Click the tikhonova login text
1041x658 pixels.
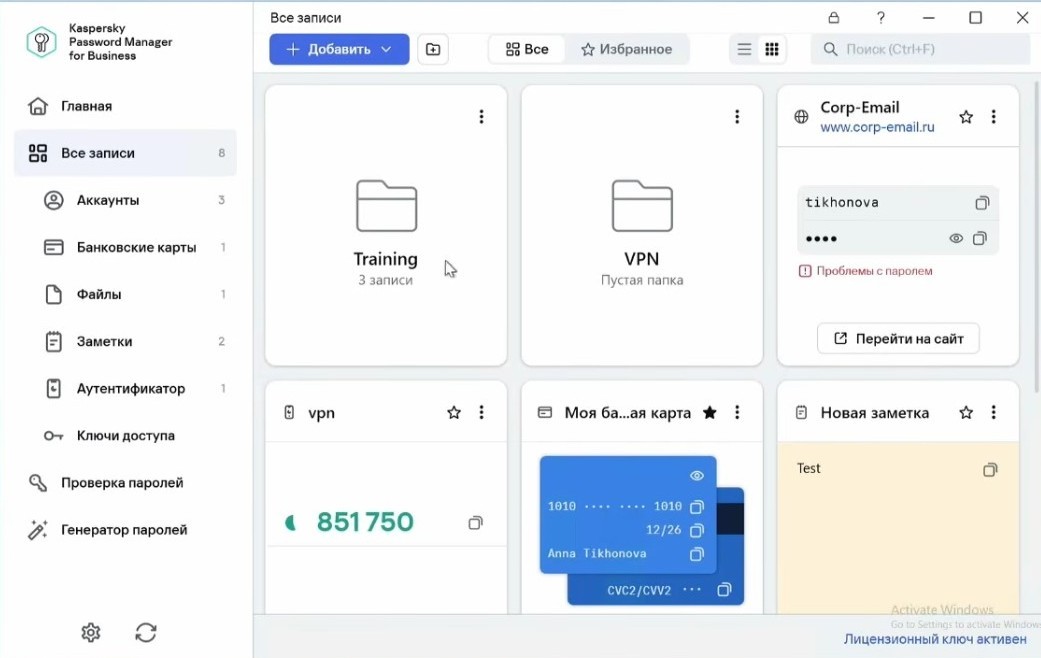[841, 203]
